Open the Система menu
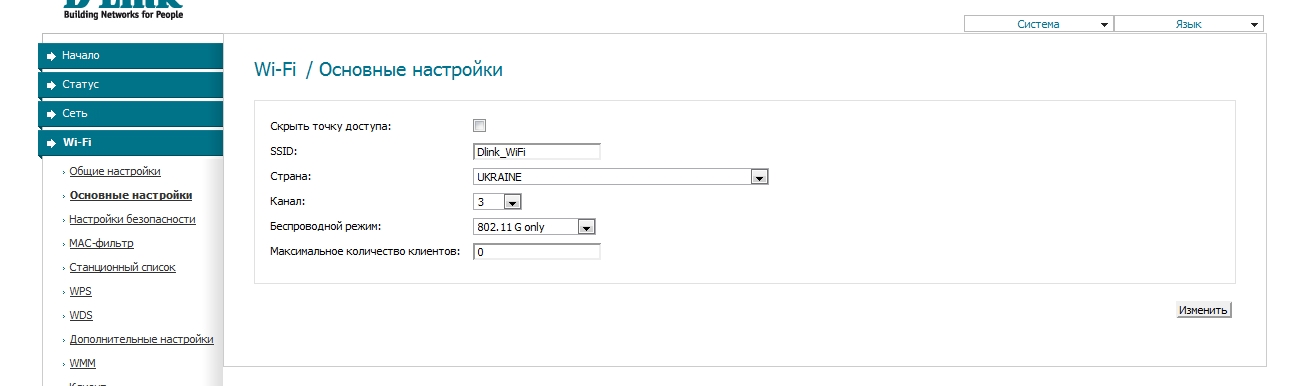 point(1038,24)
